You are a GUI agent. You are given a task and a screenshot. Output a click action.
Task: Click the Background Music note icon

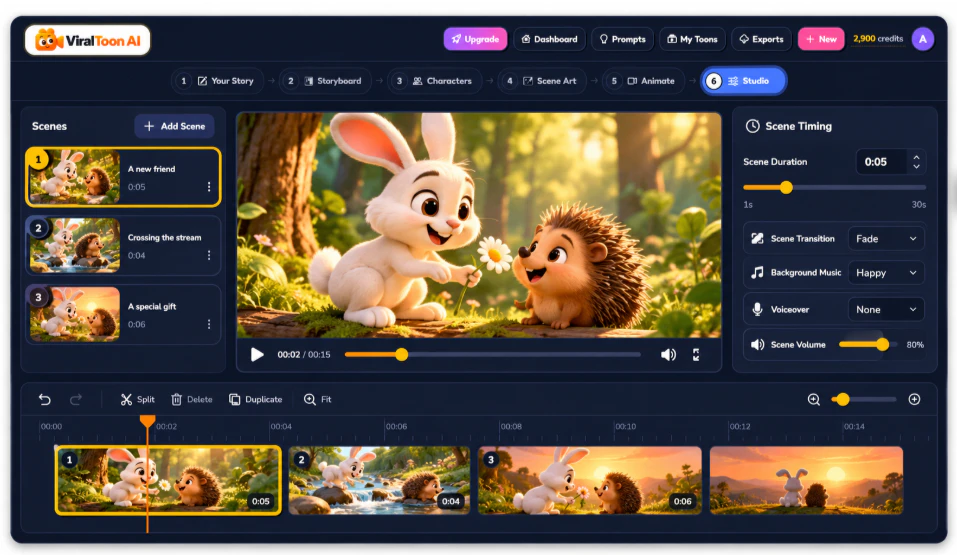[757, 273]
